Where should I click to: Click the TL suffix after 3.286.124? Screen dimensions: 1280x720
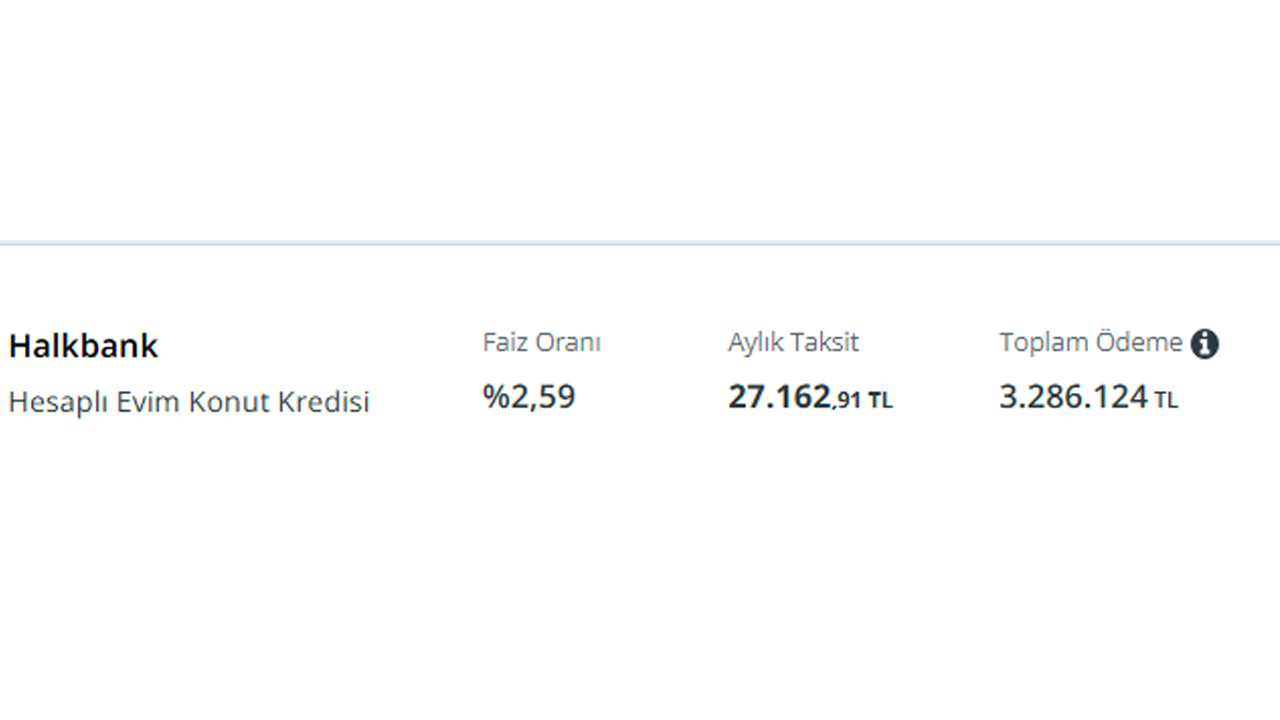point(1166,400)
